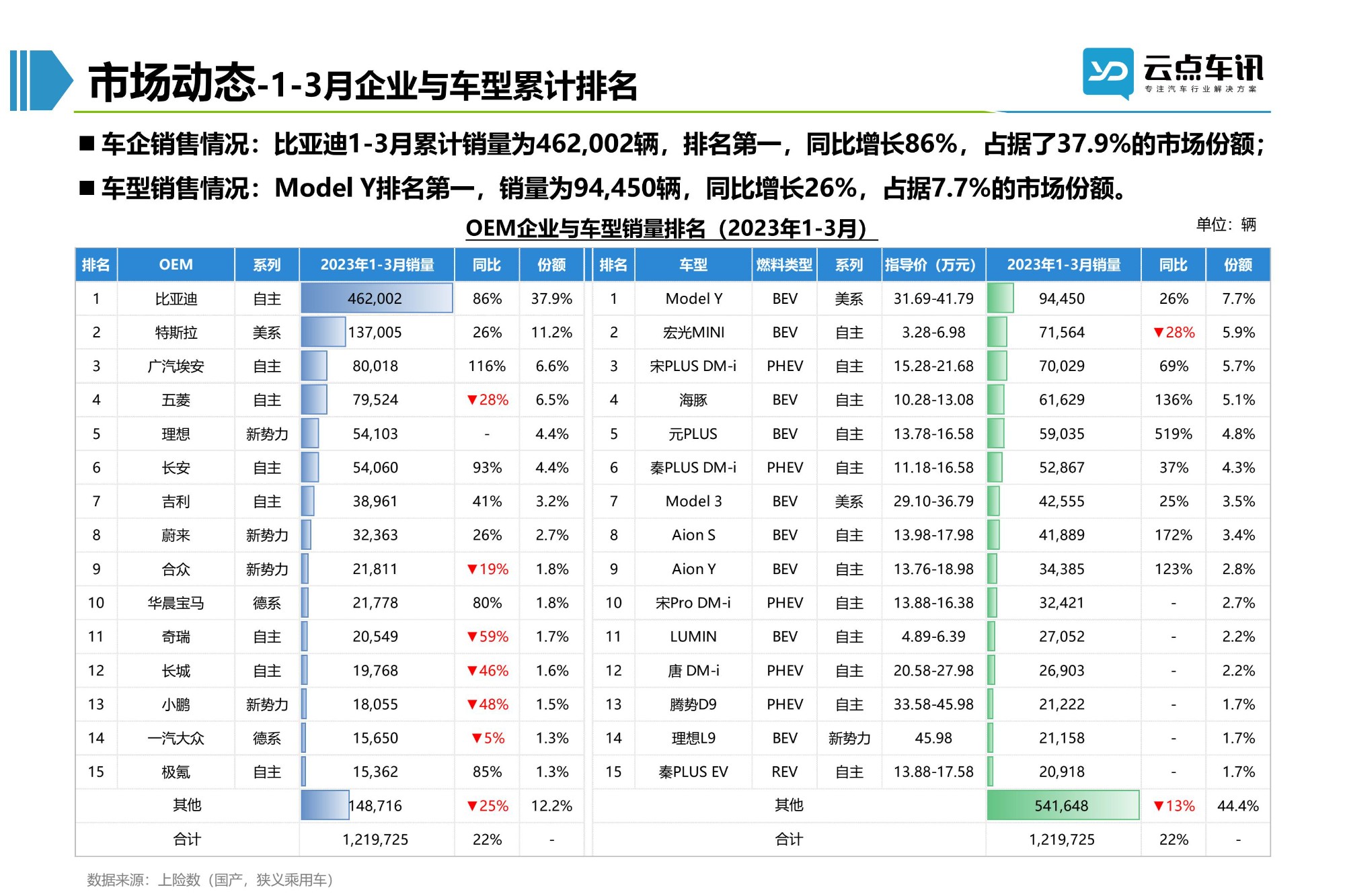Select the slide title 市场动态
Viewport: 1345px width, 896px height.
point(172,83)
